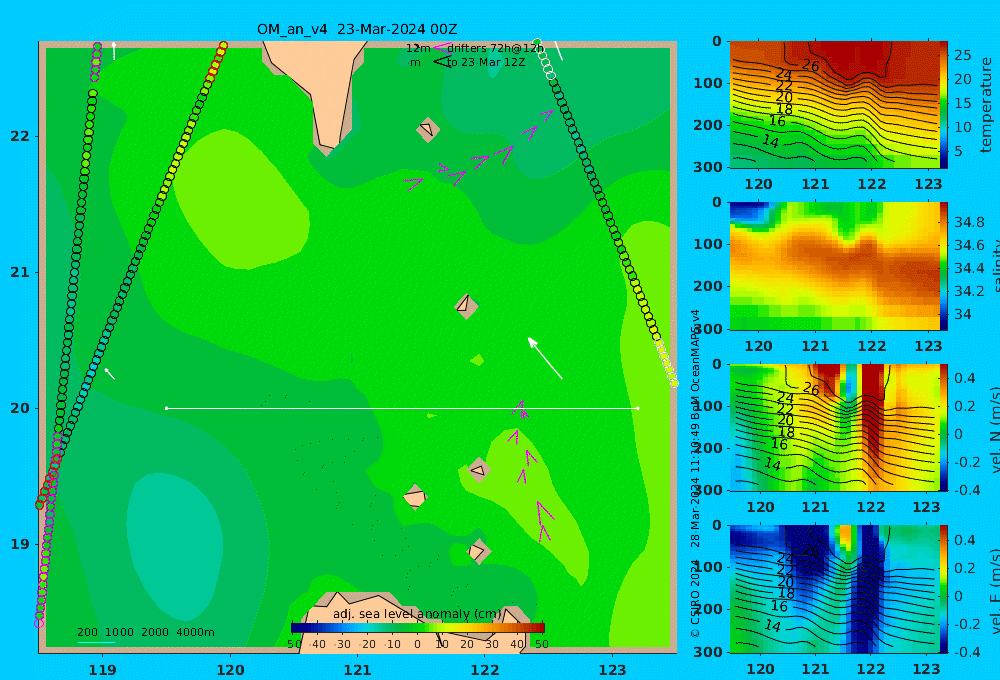Screen dimensions: 1000x680
Task: Click the 'drifters 72h@12h' legend text
Action: click(x=496, y=48)
